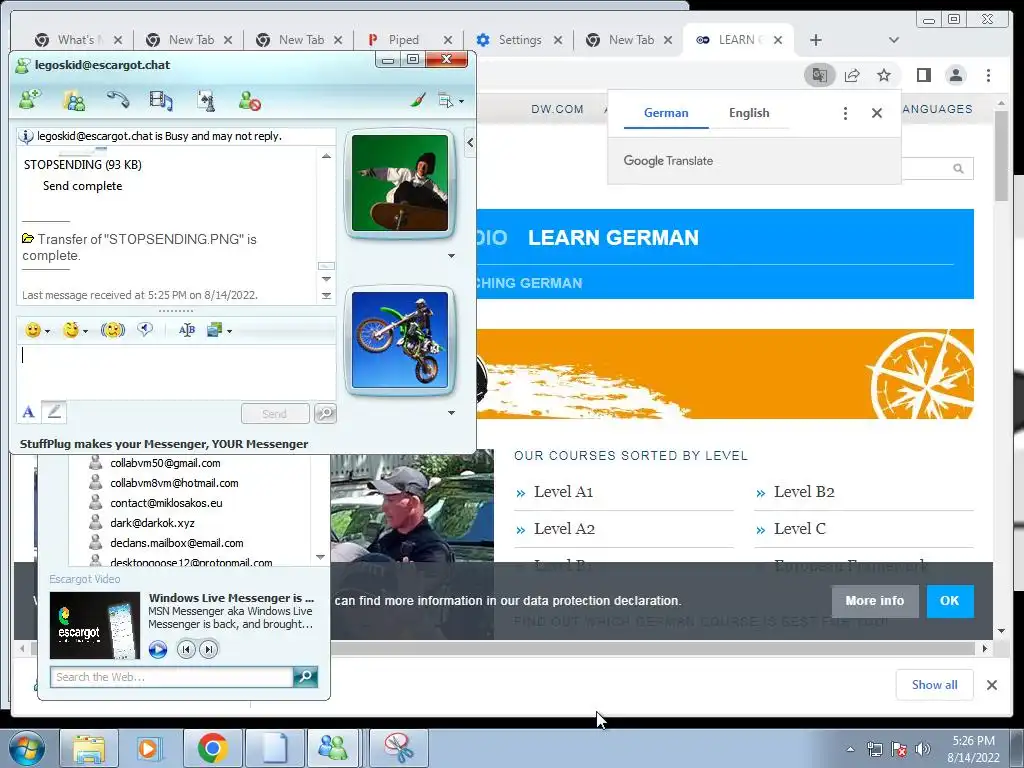Open a new Chrome tab with plus

click(x=816, y=40)
